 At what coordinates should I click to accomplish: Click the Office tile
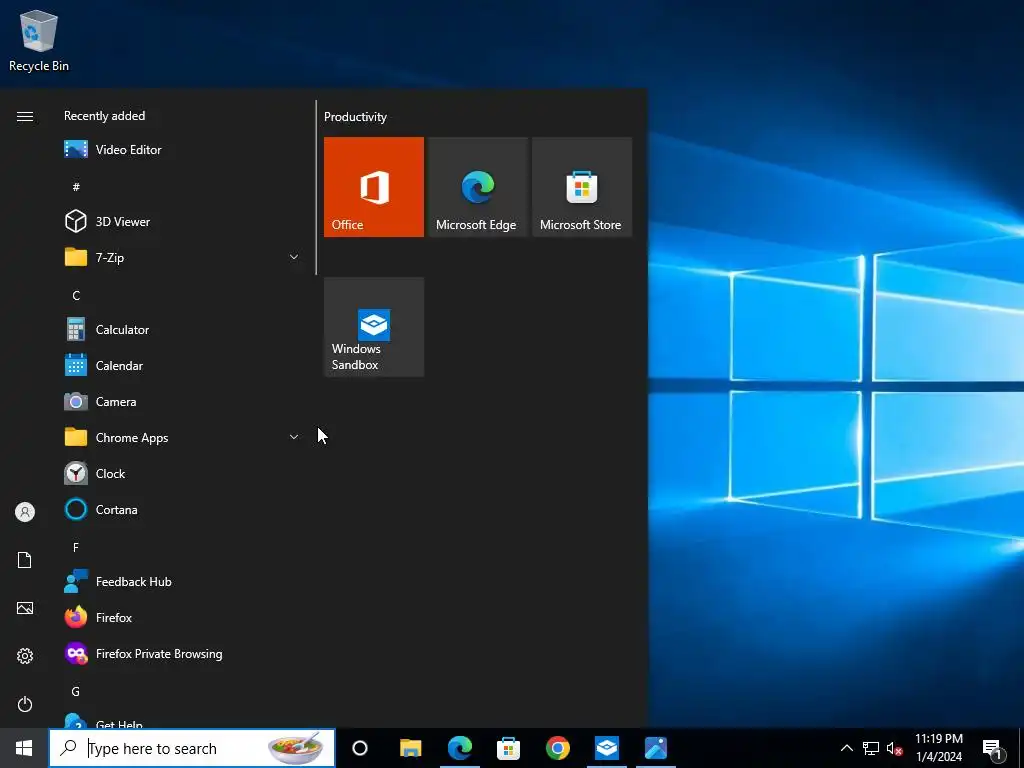[374, 187]
